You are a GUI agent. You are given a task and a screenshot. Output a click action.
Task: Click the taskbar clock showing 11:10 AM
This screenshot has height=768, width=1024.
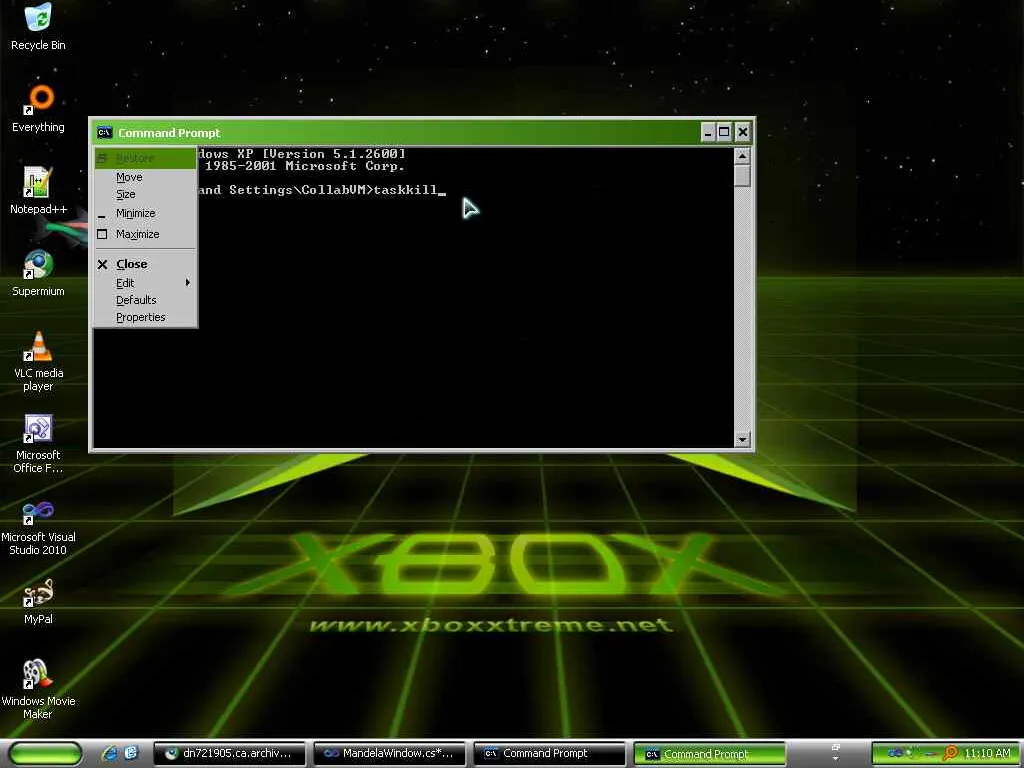[987, 753]
